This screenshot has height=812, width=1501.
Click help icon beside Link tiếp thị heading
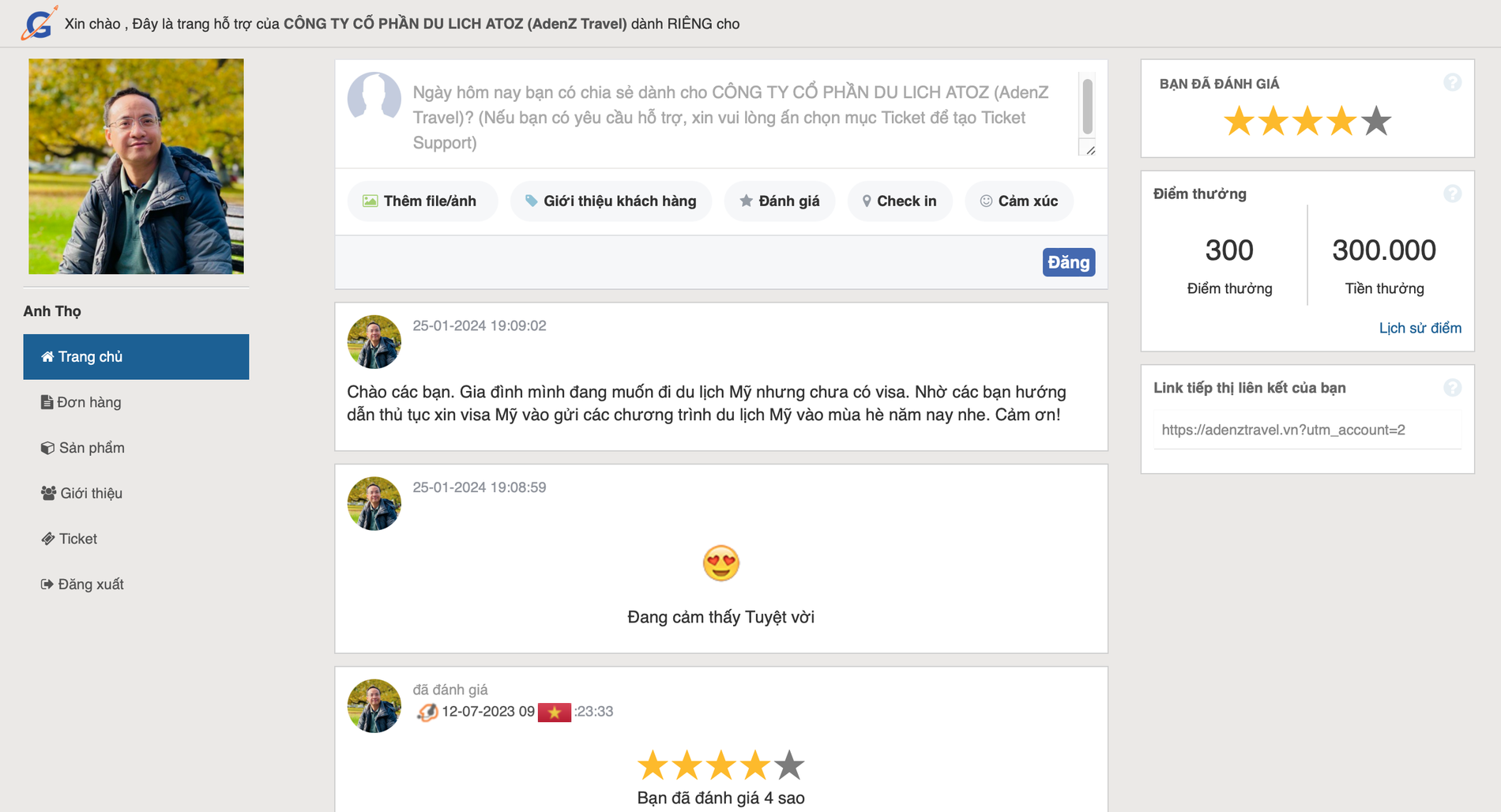coord(1452,387)
